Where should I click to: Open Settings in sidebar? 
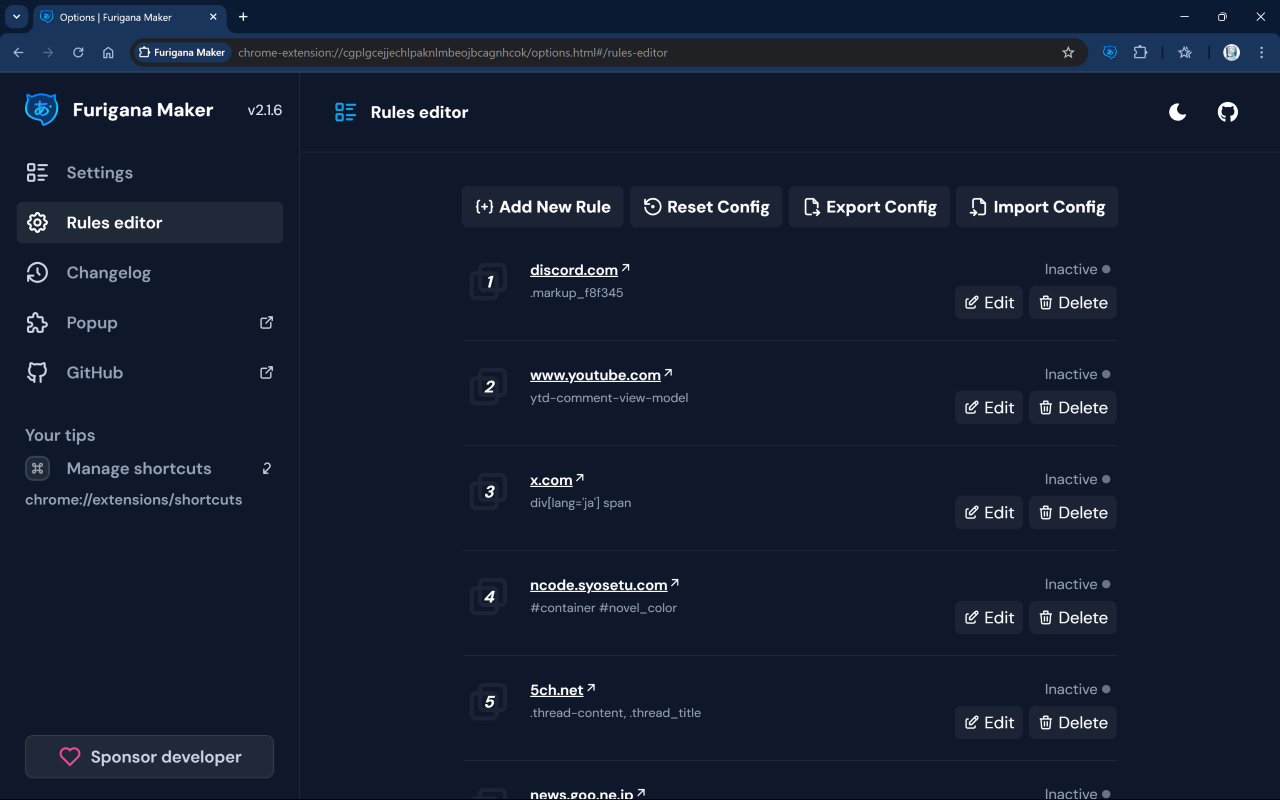[x=150, y=173]
